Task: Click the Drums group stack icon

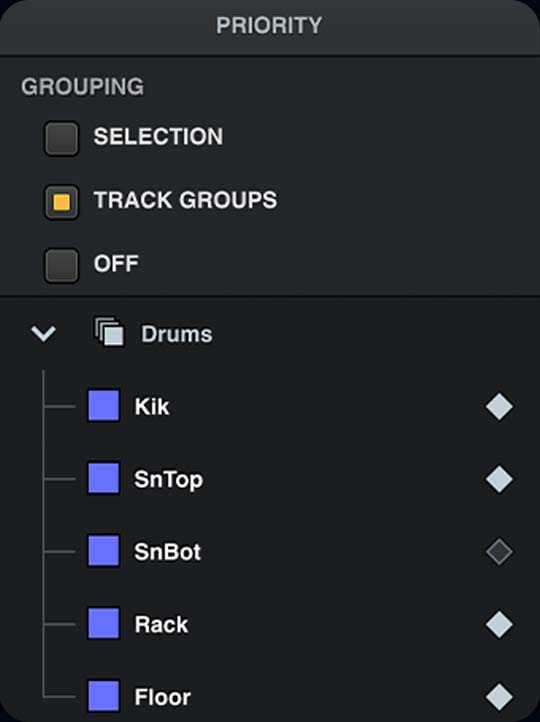Action: point(110,332)
